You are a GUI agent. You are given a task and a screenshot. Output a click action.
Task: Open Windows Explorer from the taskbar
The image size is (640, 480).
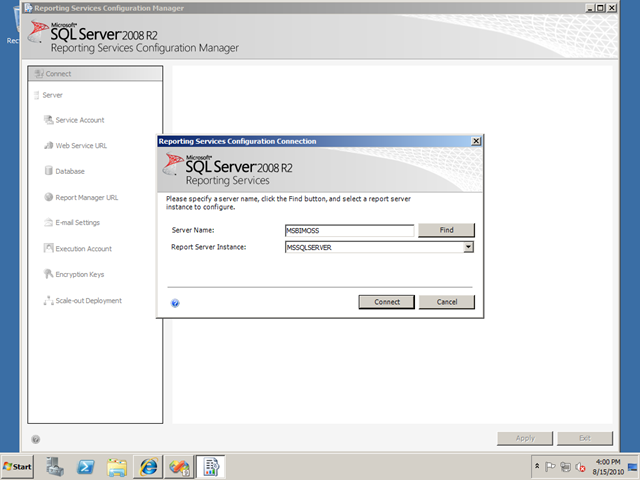coord(117,467)
